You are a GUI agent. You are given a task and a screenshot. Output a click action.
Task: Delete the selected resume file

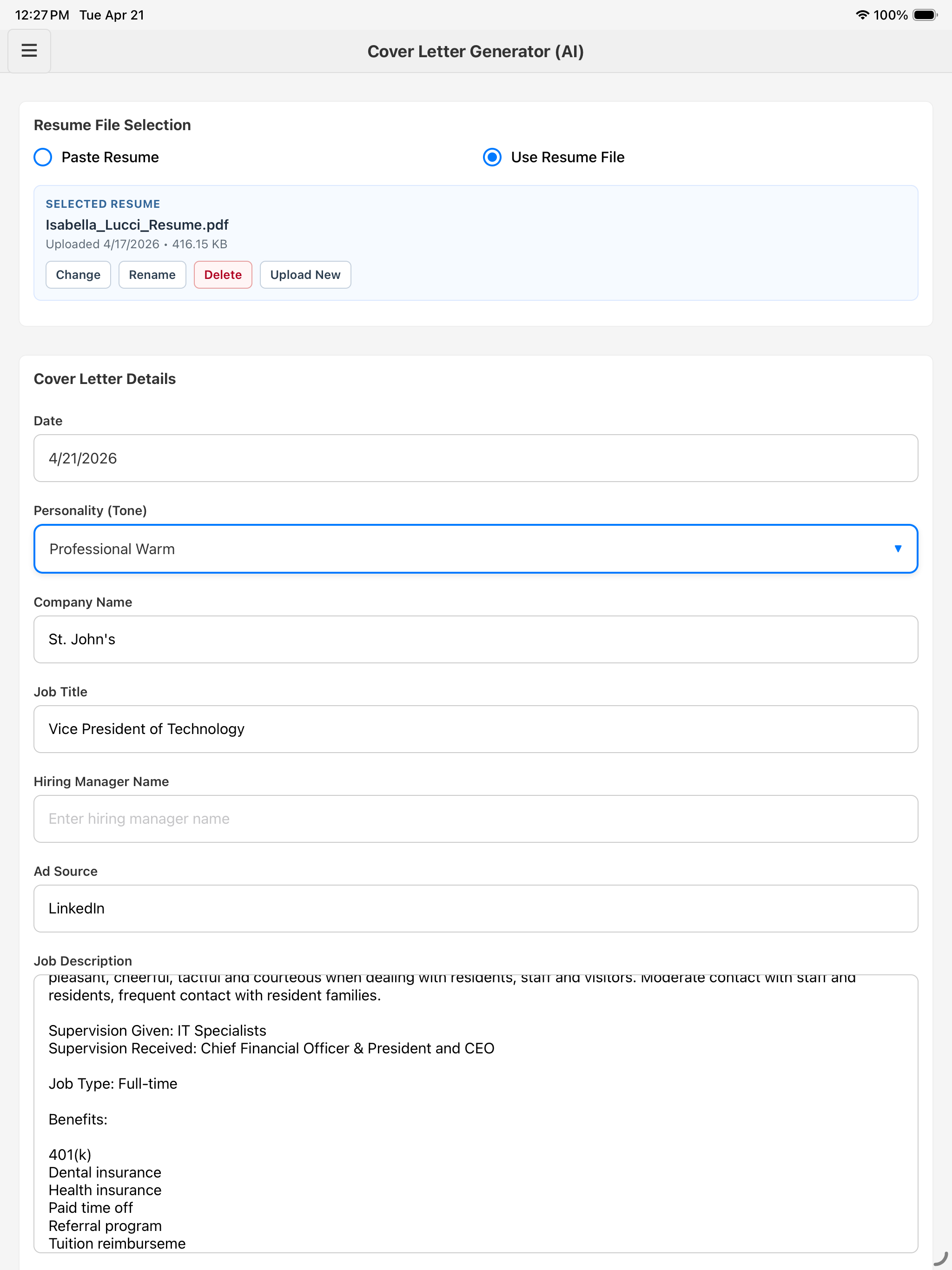[x=223, y=274]
